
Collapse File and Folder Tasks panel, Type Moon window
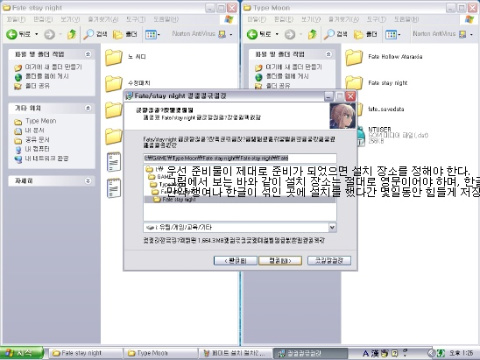[x=328, y=54]
